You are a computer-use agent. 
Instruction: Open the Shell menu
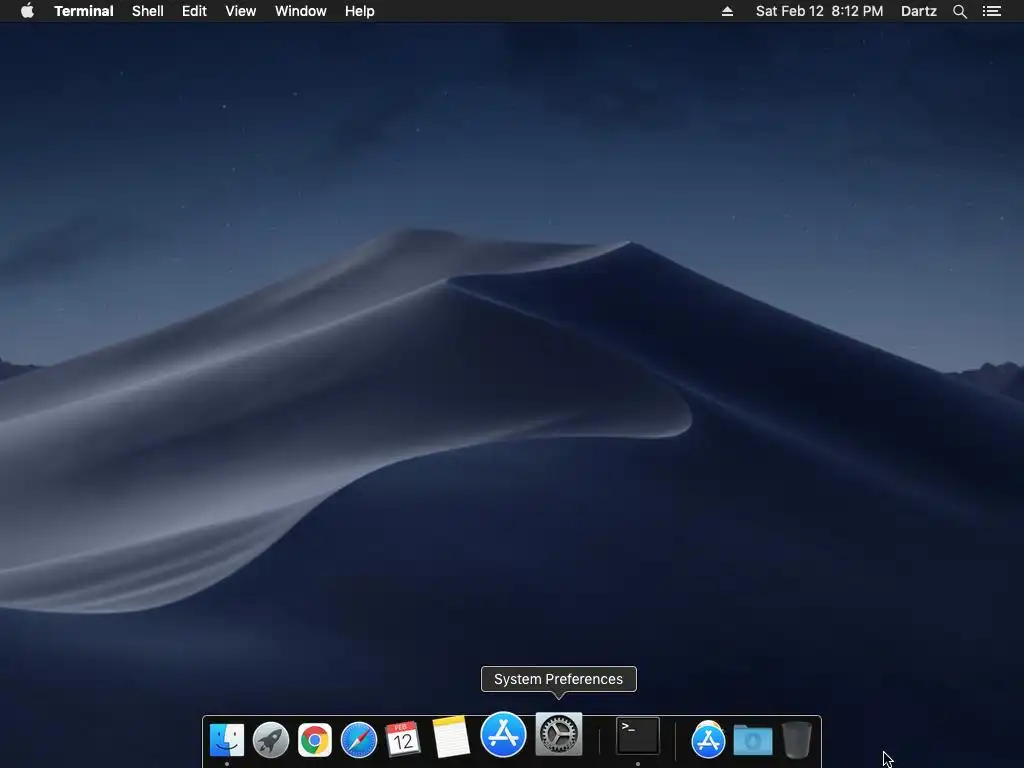[148, 11]
